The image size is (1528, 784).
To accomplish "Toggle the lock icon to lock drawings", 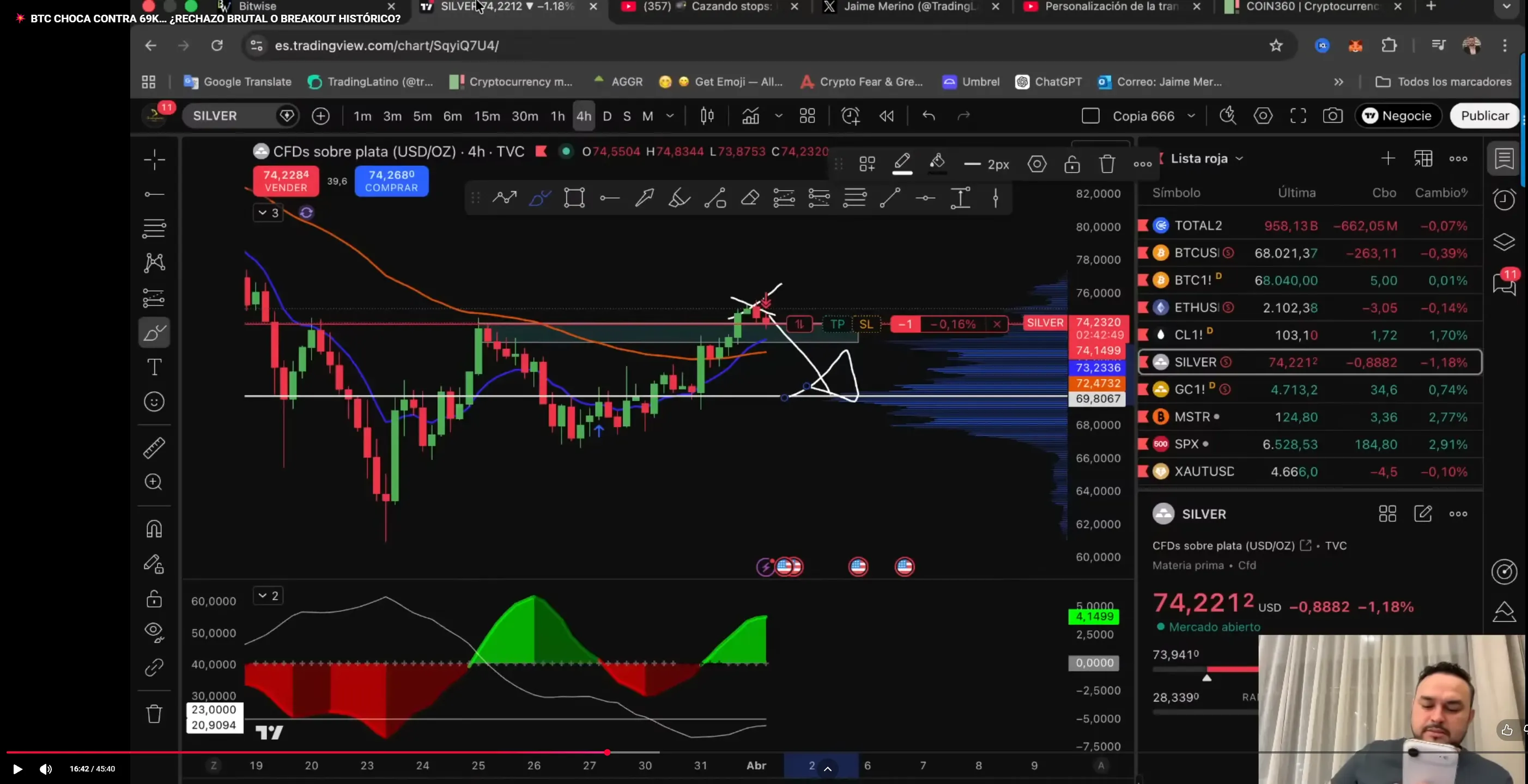I will pos(1072,165).
